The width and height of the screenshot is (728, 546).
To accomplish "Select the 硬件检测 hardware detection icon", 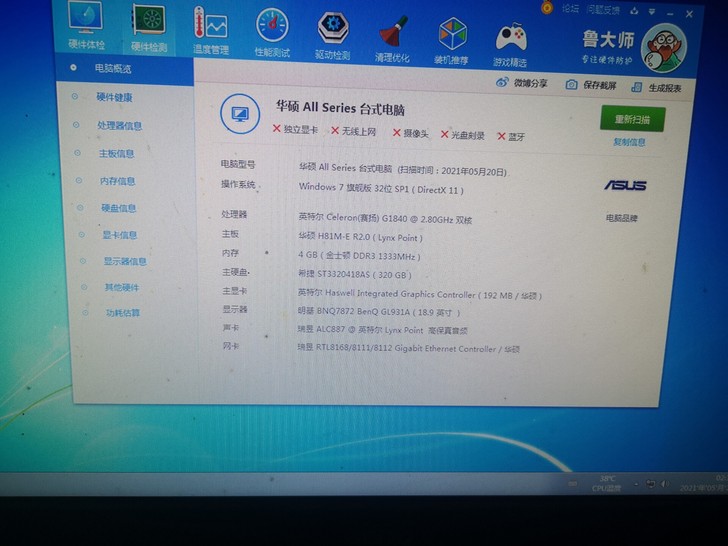I will click(x=149, y=28).
